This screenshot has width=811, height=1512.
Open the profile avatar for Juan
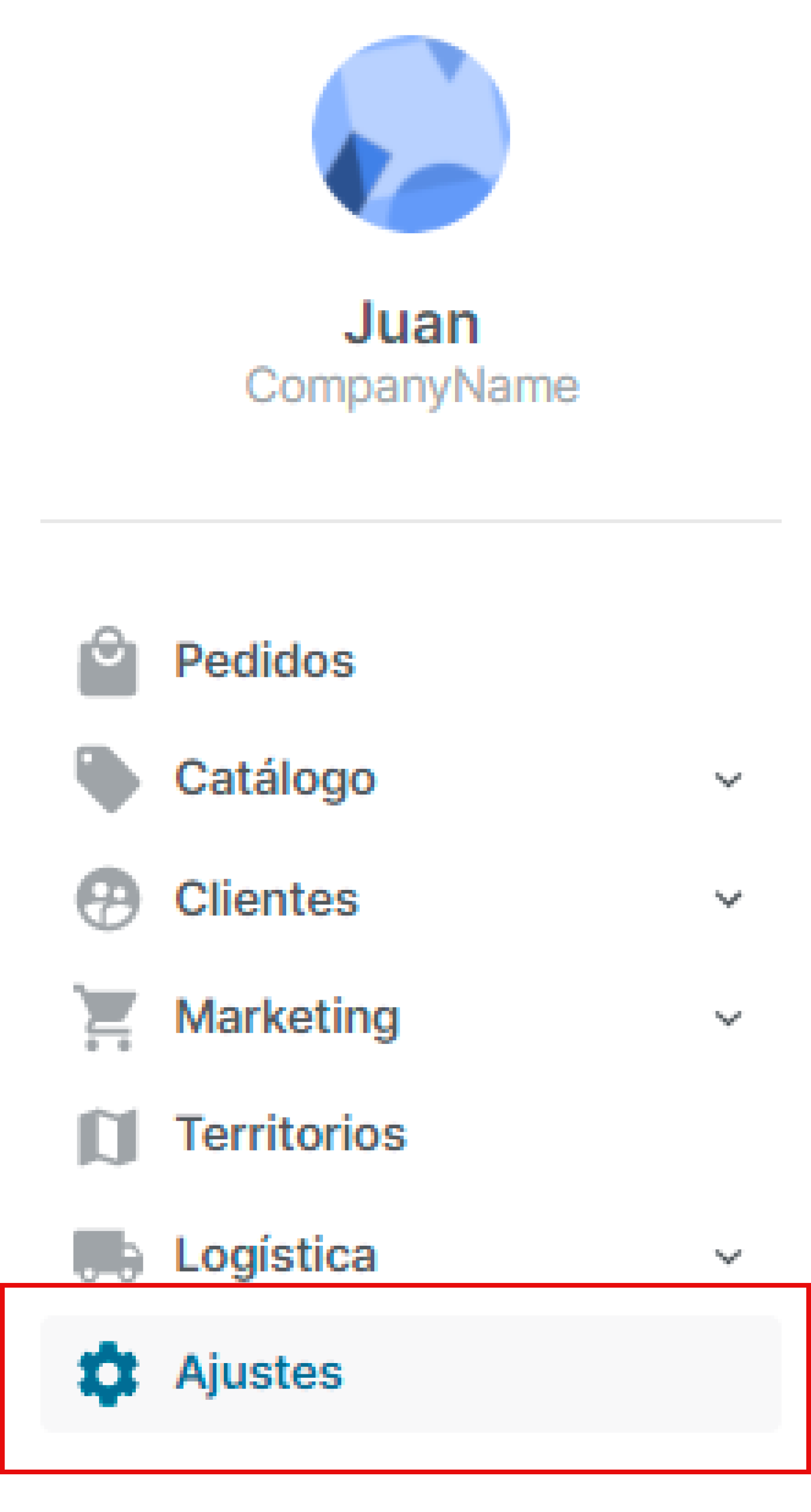click(x=411, y=135)
